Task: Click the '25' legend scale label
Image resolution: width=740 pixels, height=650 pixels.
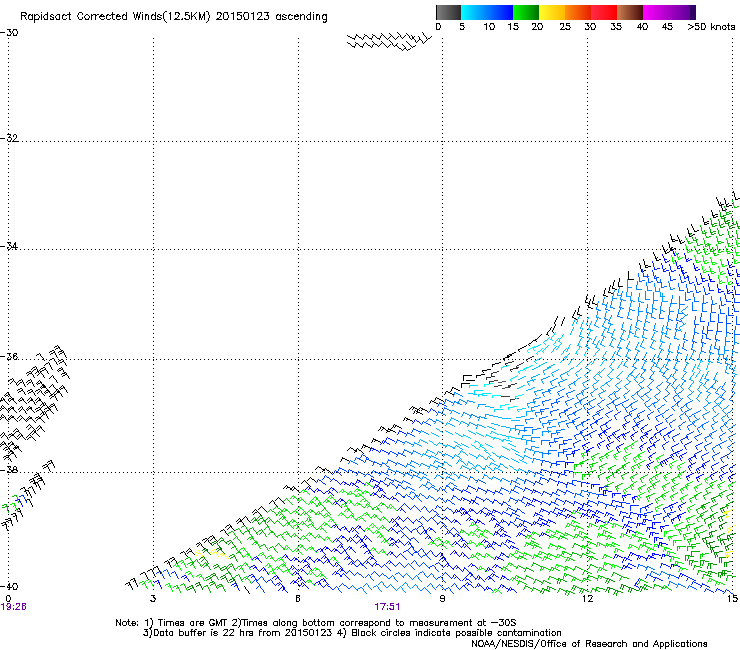Action: point(565,27)
